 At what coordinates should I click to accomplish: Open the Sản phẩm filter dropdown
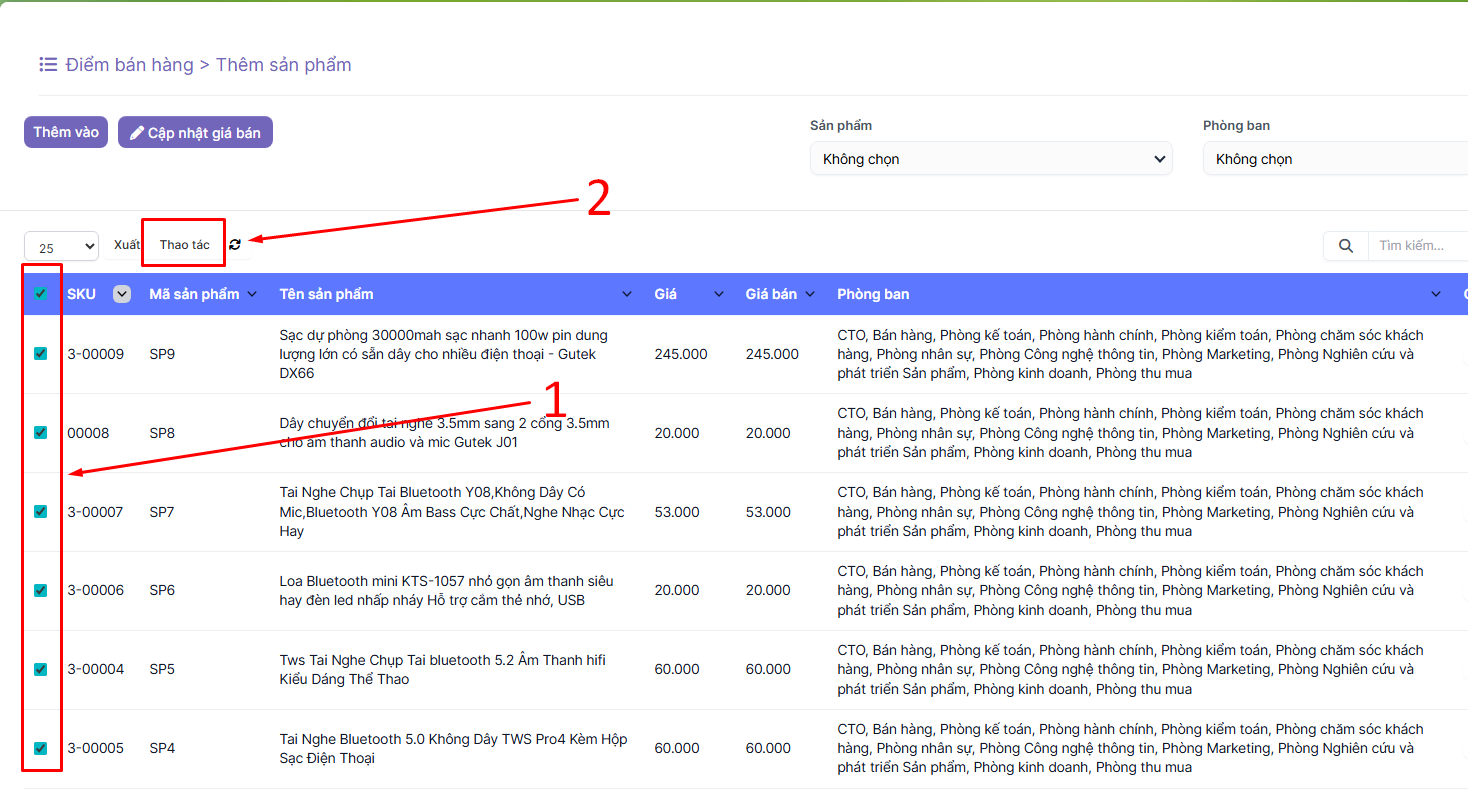pyautogui.click(x=990, y=159)
